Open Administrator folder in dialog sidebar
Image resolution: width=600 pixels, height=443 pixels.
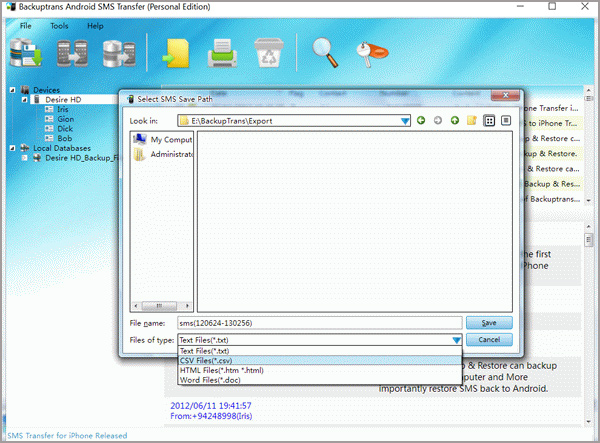[x=163, y=154]
